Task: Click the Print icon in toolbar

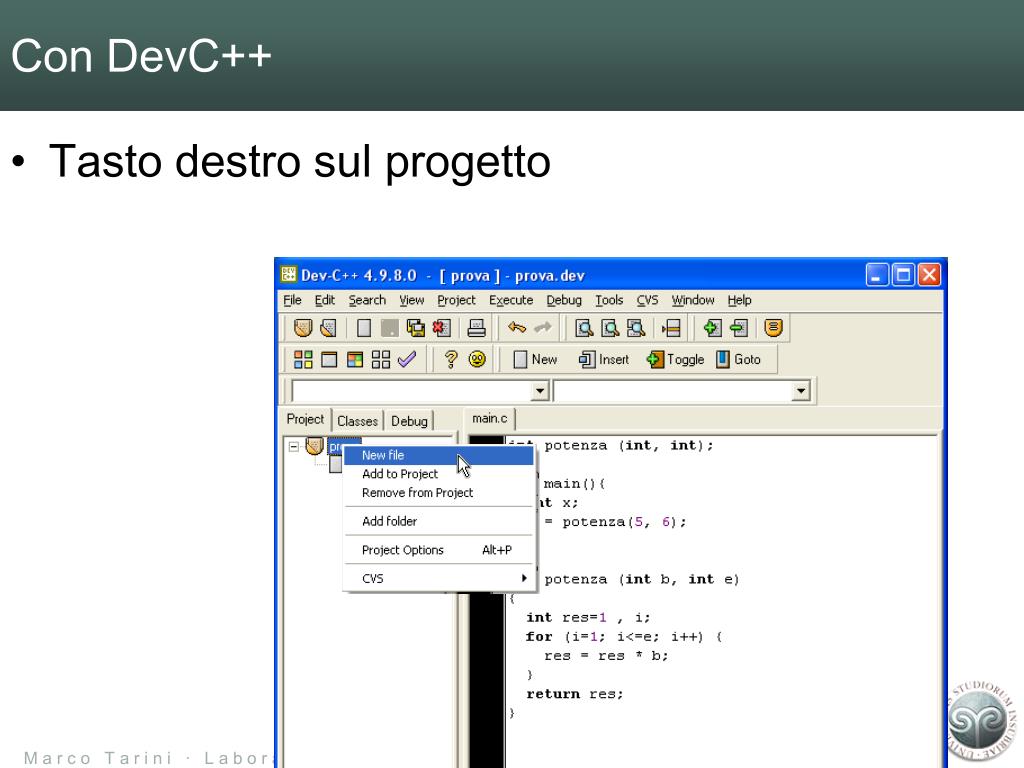Action: click(477, 328)
